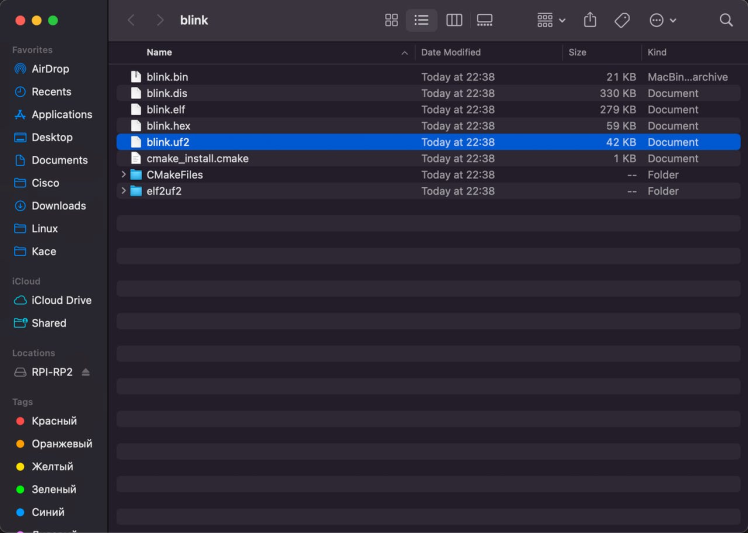
Task: Open the Group By dropdown
Action: 551,20
